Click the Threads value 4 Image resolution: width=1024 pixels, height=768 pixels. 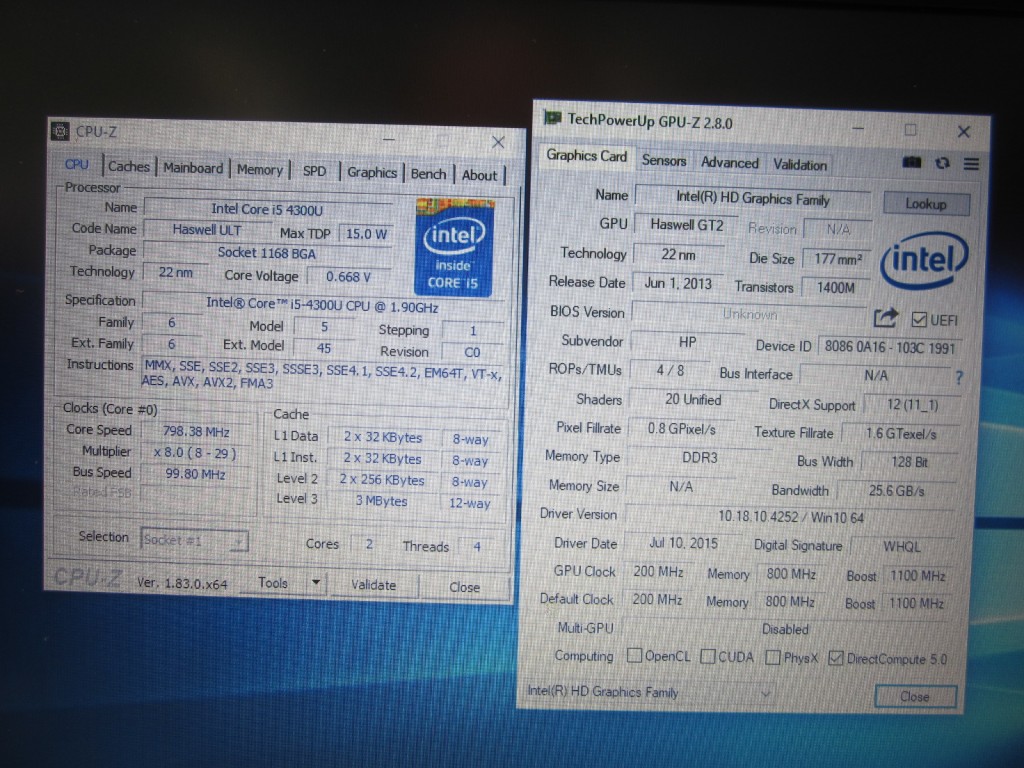coord(477,546)
